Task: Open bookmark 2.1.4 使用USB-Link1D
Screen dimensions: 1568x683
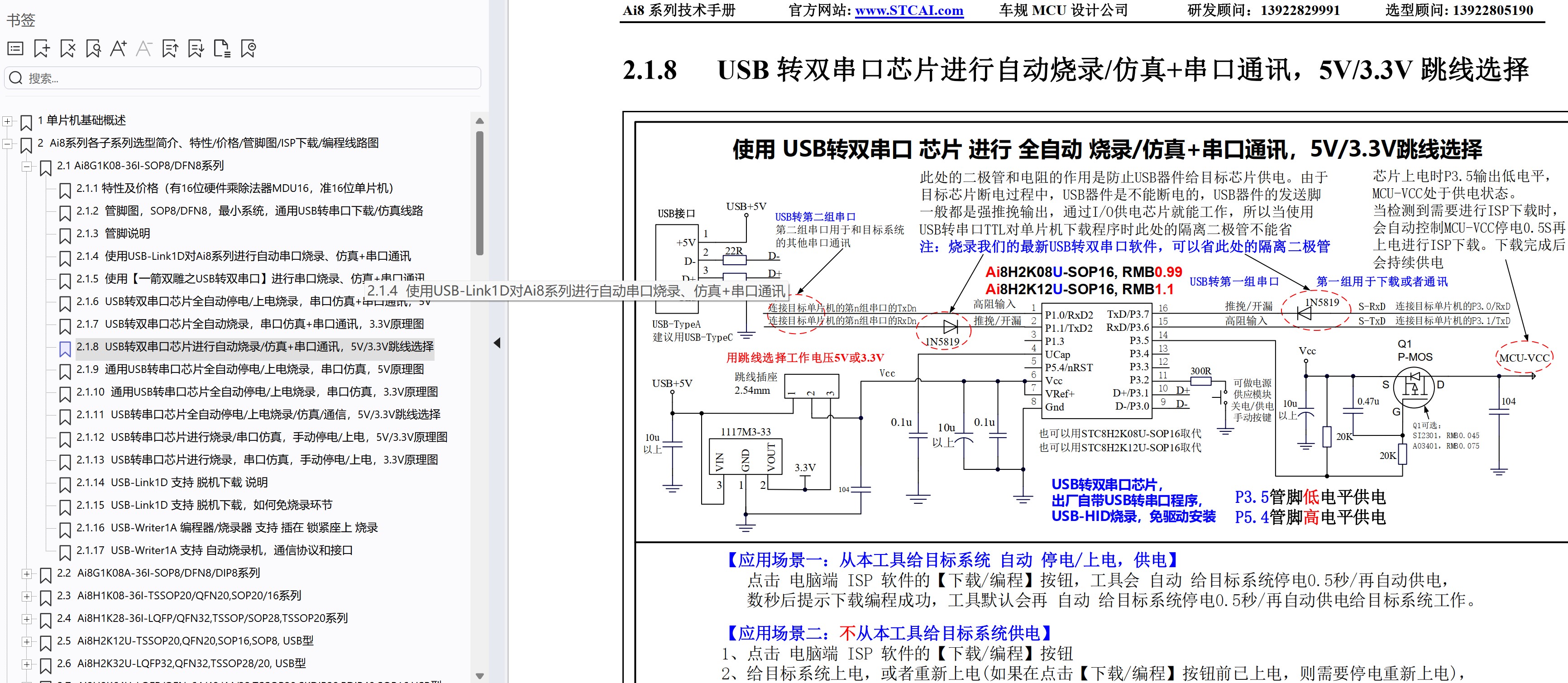Action: point(243,256)
